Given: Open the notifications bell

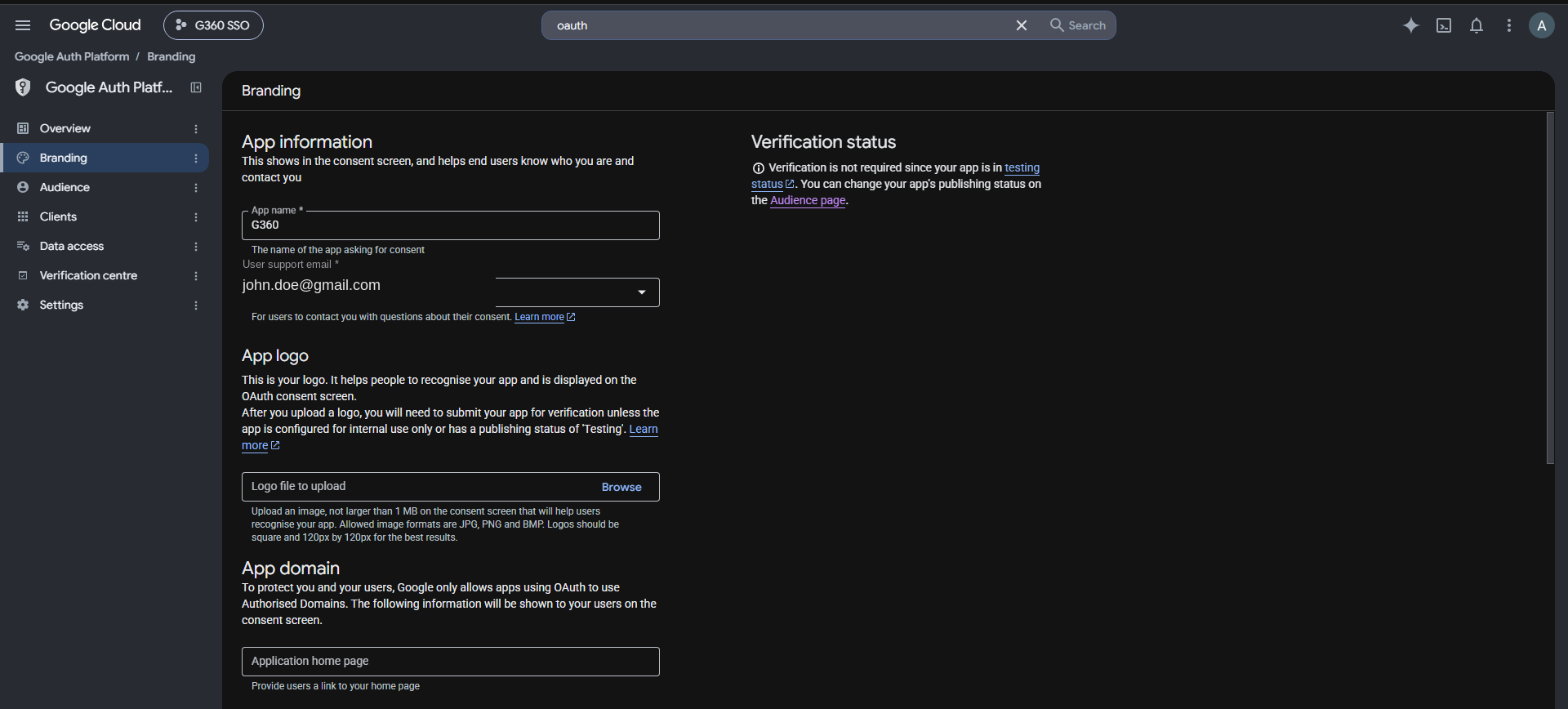Looking at the screenshot, I should click(x=1477, y=25).
